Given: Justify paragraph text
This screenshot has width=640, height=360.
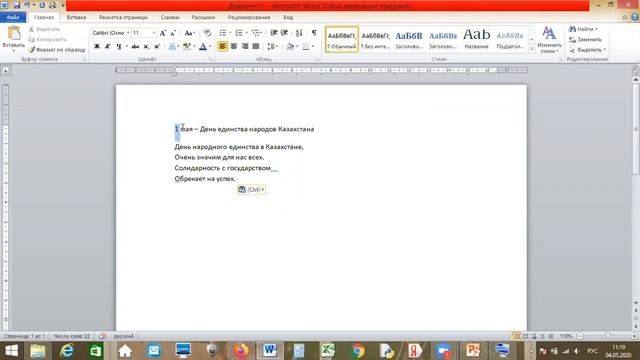Looking at the screenshot, I should click(256, 47).
